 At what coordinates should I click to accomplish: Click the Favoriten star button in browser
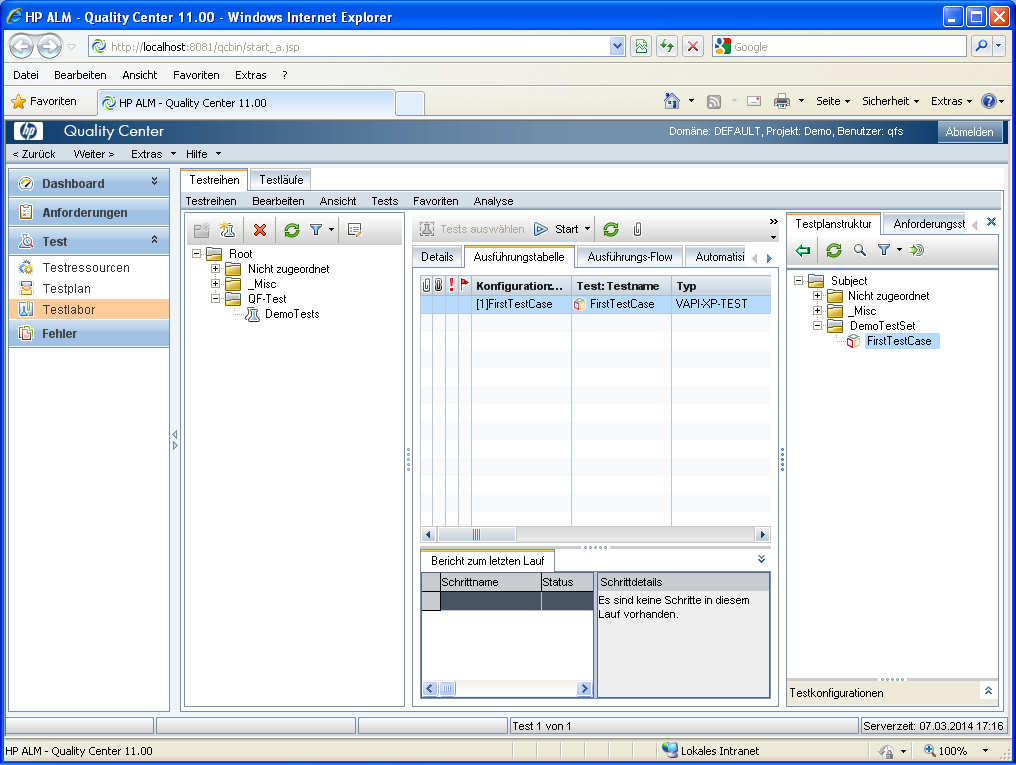pyautogui.click(x=45, y=101)
